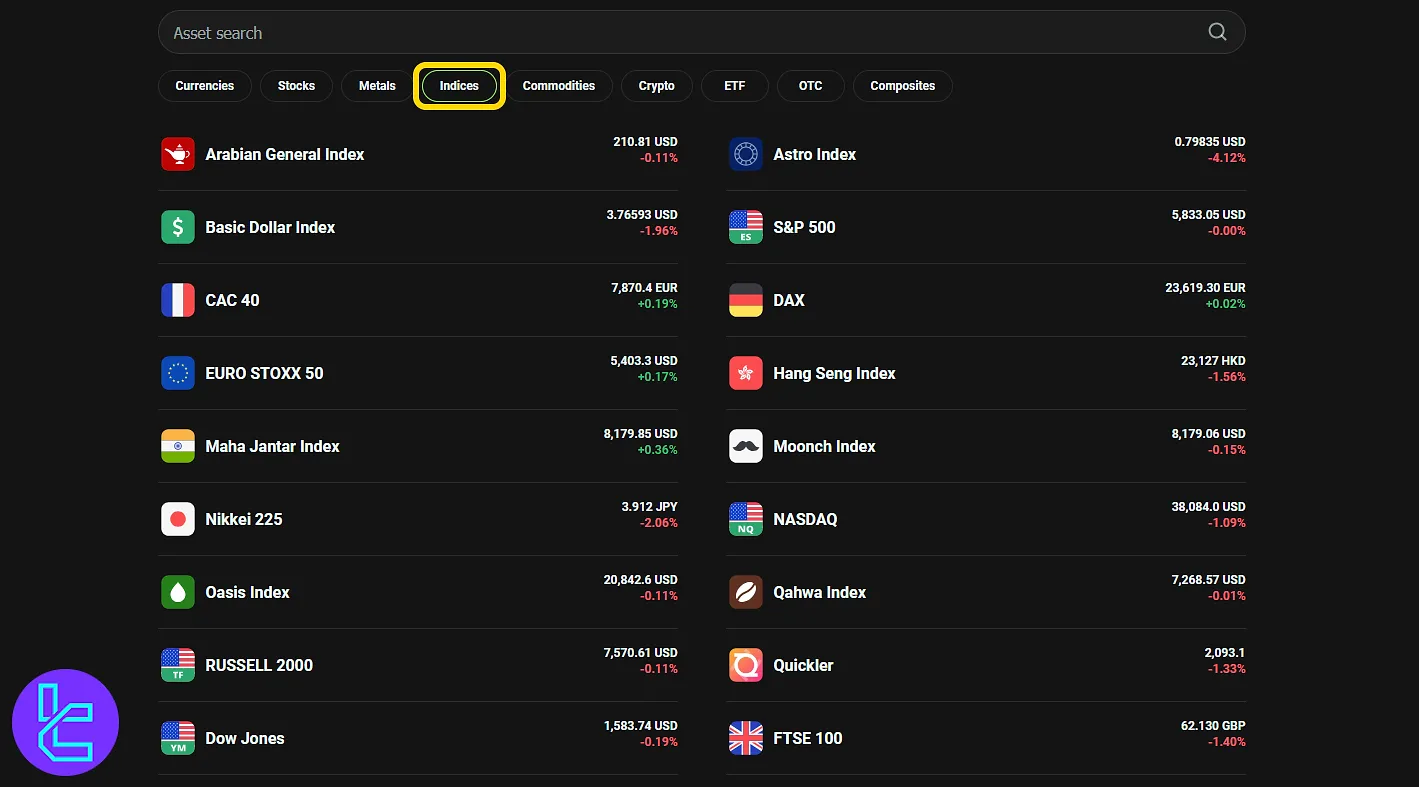
Task: Click the Hang Seng Index flower icon
Action: point(746,373)
